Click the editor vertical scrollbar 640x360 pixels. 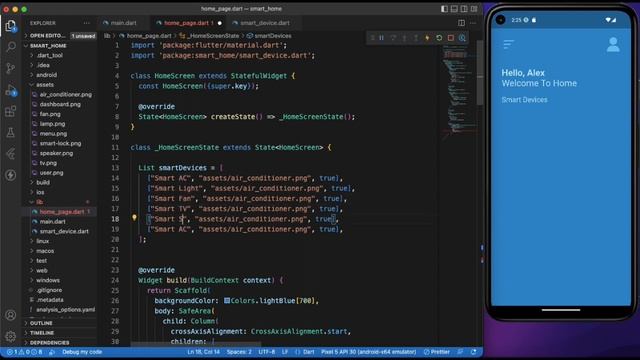pyautogui.click(x=480, y=73)
